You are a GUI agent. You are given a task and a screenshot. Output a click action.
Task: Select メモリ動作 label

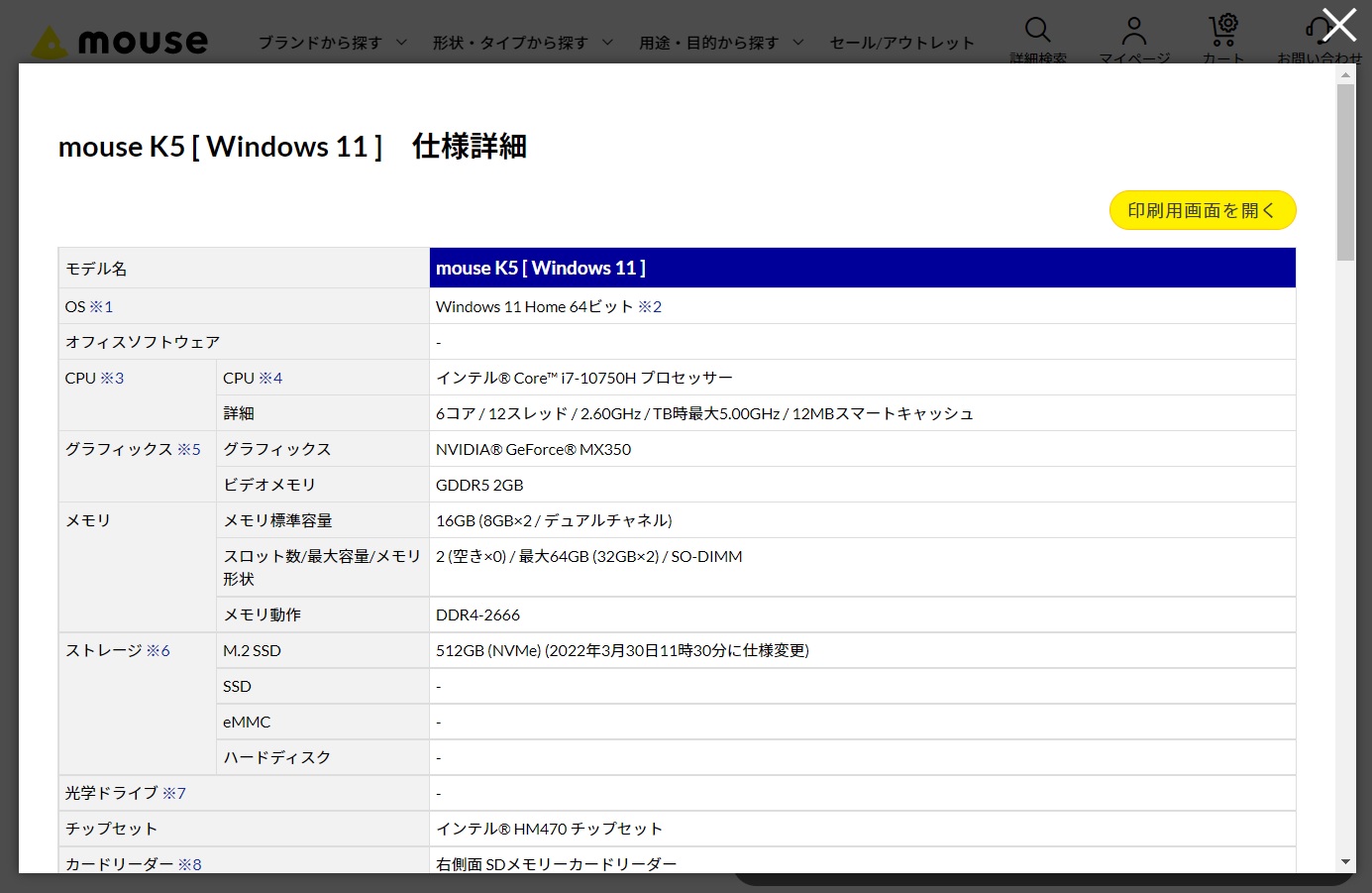point(262,614)
